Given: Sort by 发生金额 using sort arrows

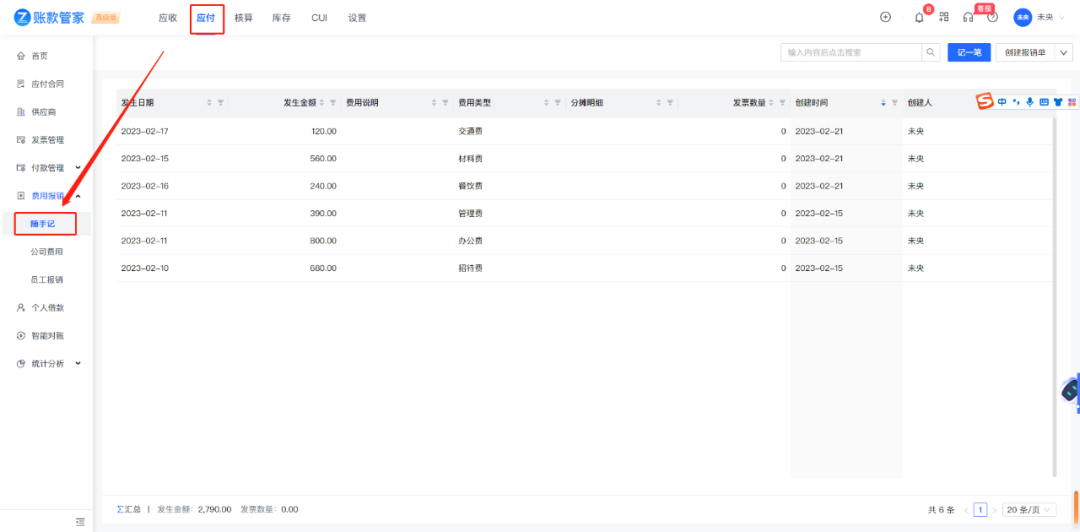Looking at the screenshot, I should point(322,103).
